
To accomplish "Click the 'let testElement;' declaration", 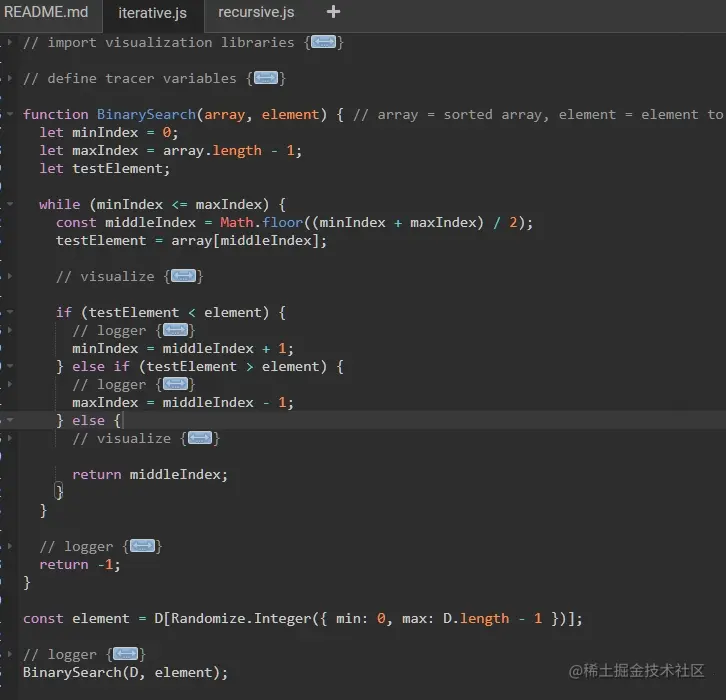I will coord(105,169).
